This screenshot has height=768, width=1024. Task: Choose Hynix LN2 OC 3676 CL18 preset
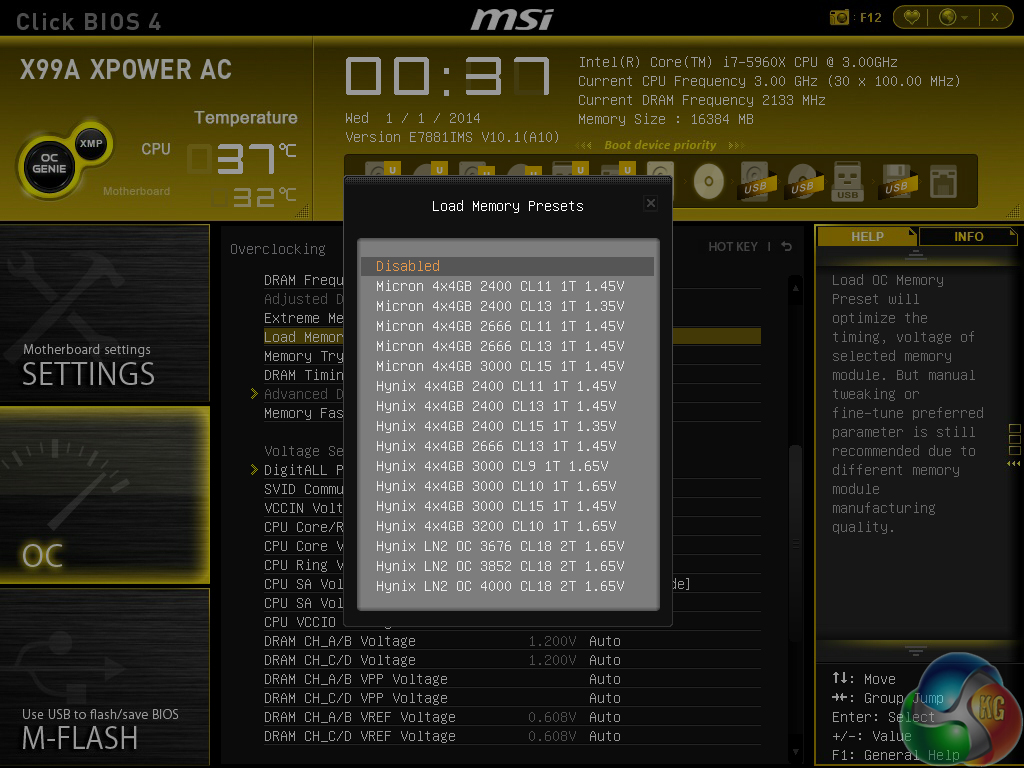coord(507,546)
